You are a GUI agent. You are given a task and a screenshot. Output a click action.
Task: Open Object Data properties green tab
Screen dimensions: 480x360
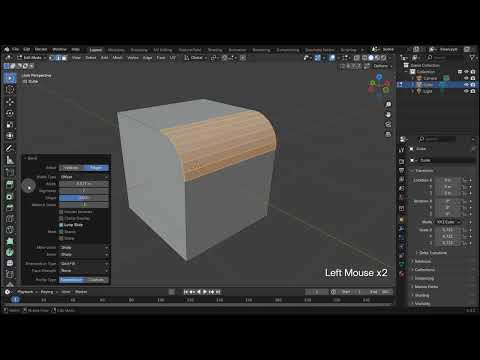pos(402,265)
